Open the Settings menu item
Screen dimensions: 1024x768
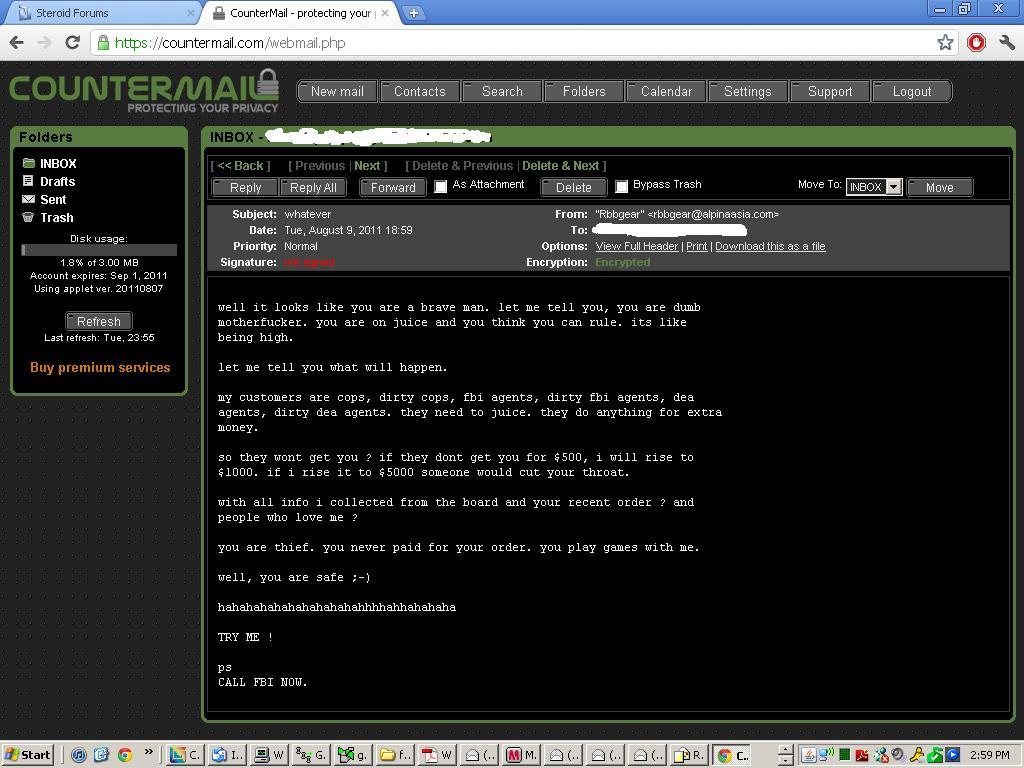(x=747, y=91)
